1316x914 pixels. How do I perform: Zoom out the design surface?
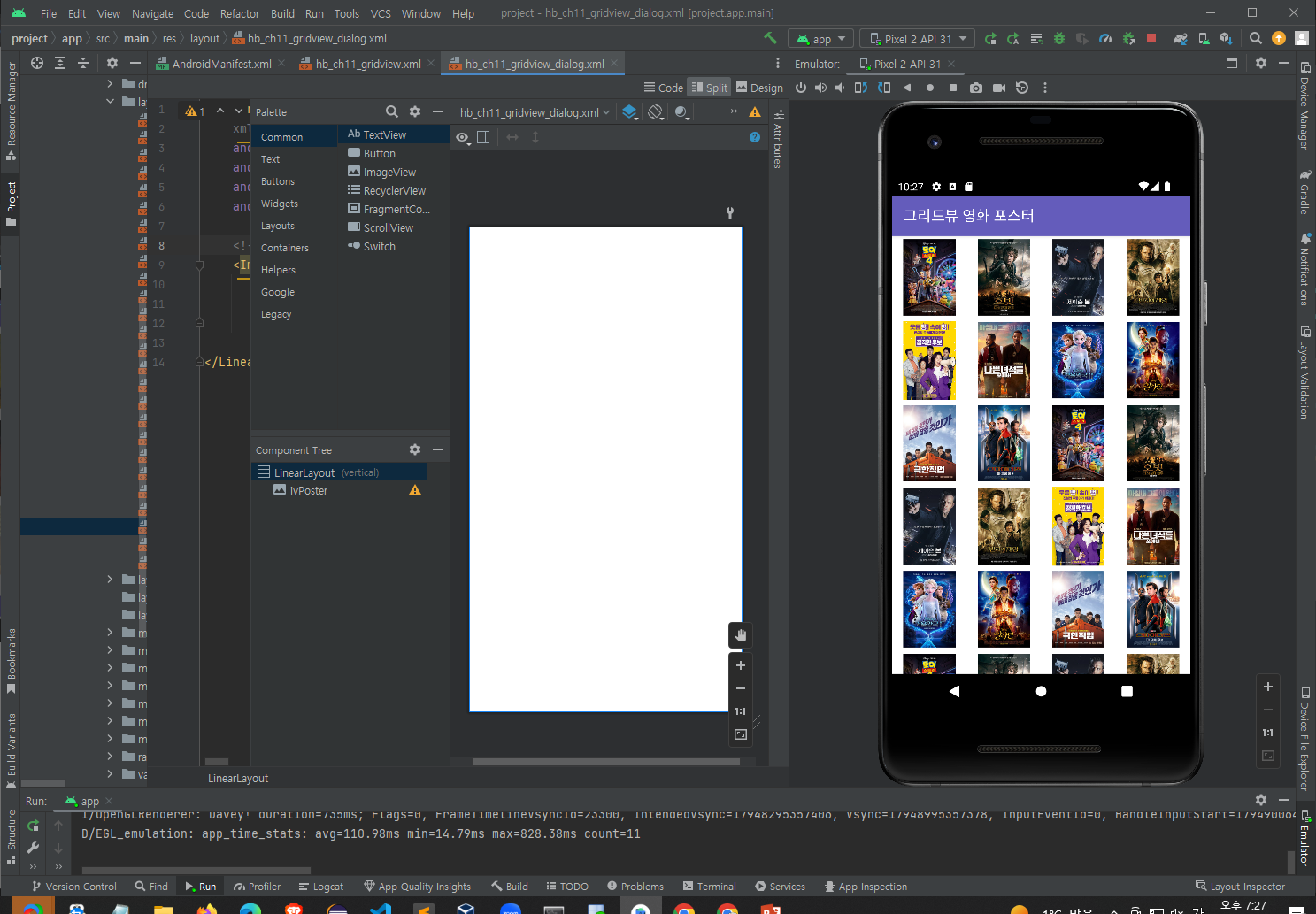point(741,688)
